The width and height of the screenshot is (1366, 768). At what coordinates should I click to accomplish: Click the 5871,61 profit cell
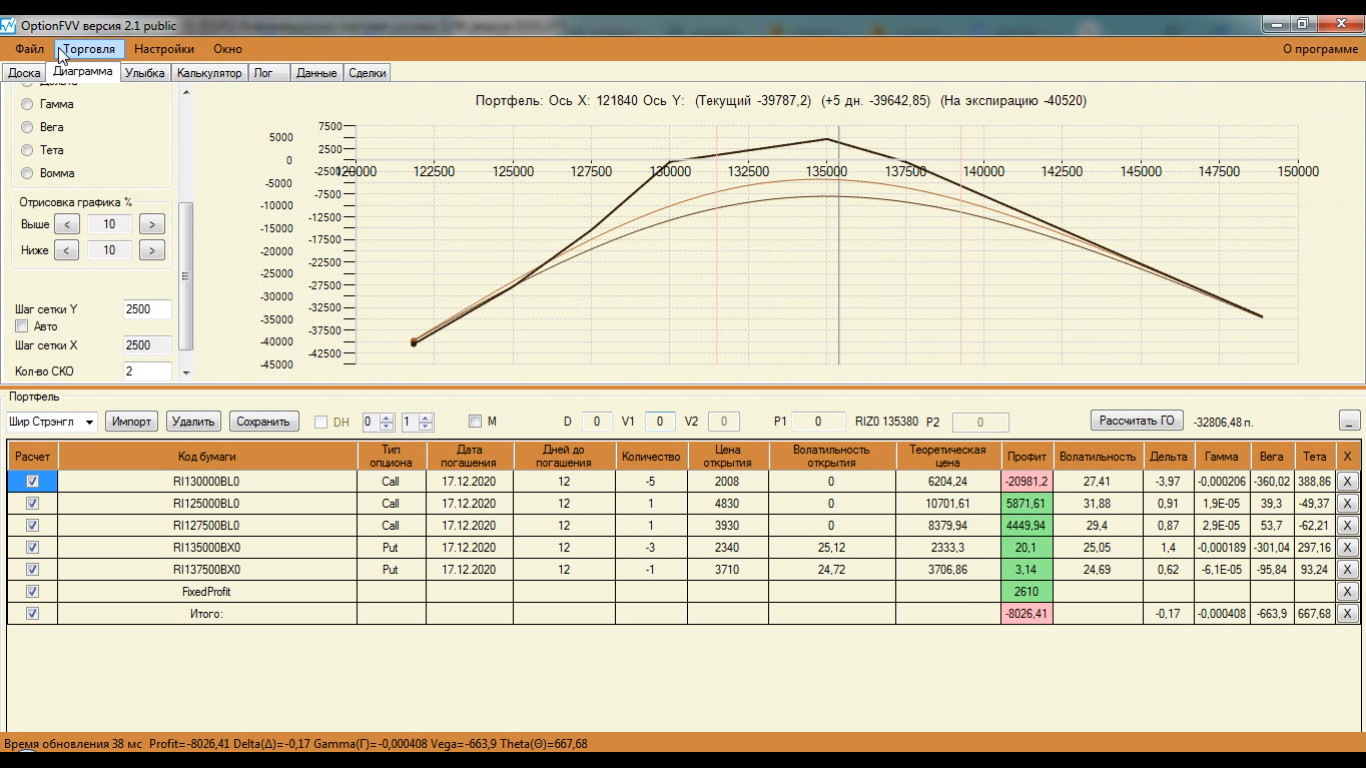tap(1028, 503)
